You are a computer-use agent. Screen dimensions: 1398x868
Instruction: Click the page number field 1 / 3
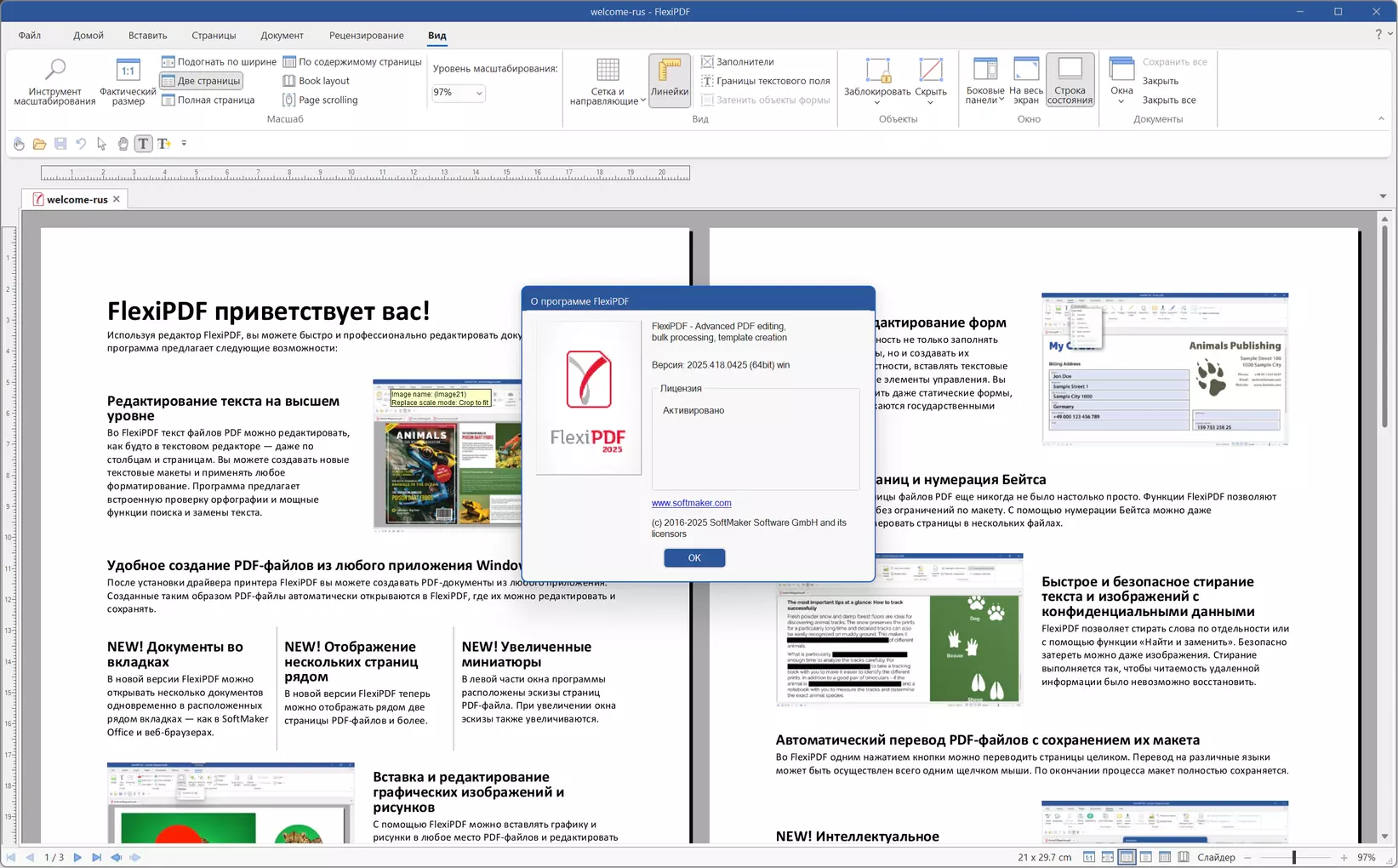[54, 858]
